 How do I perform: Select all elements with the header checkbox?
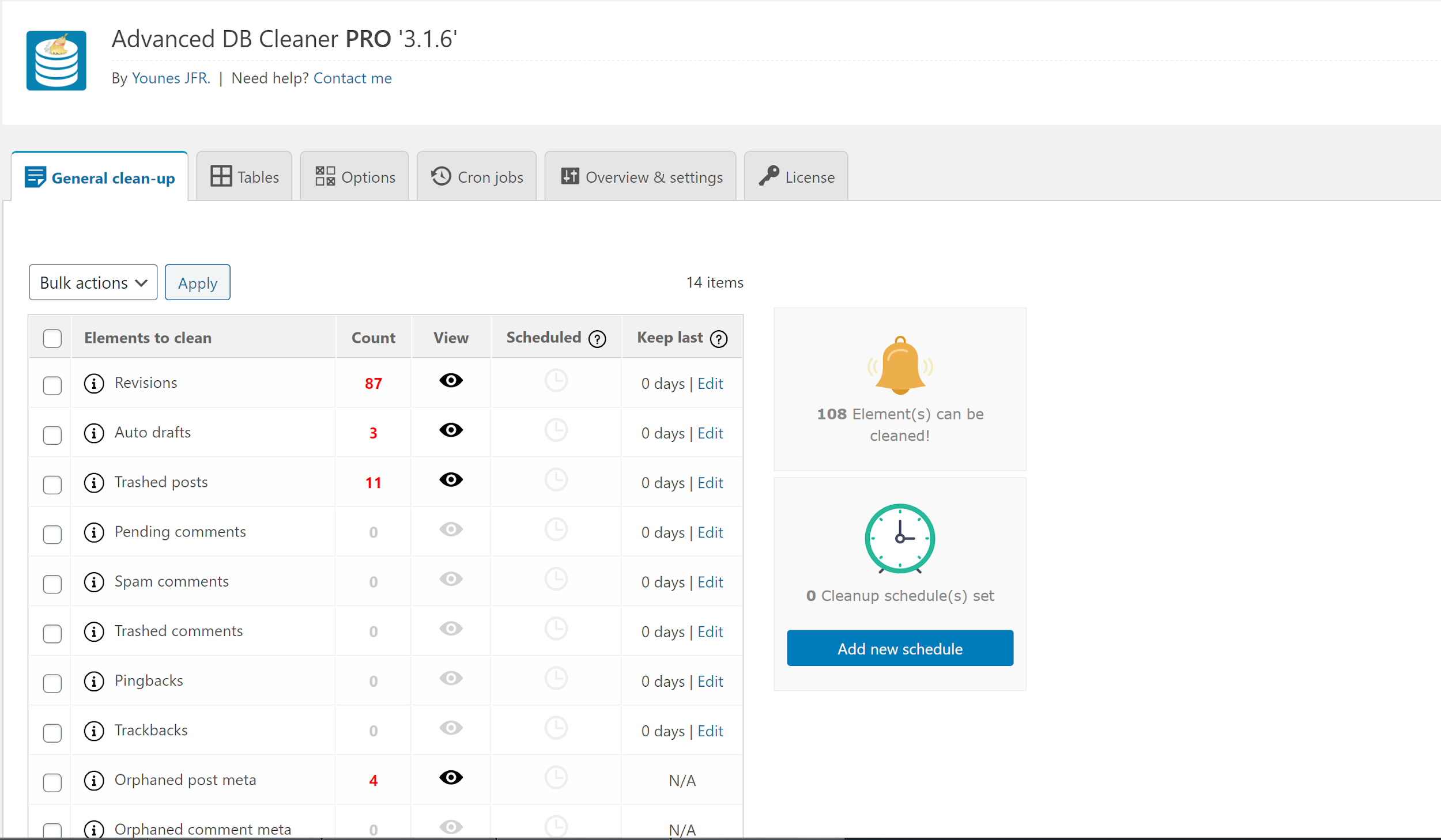(52, 338)
